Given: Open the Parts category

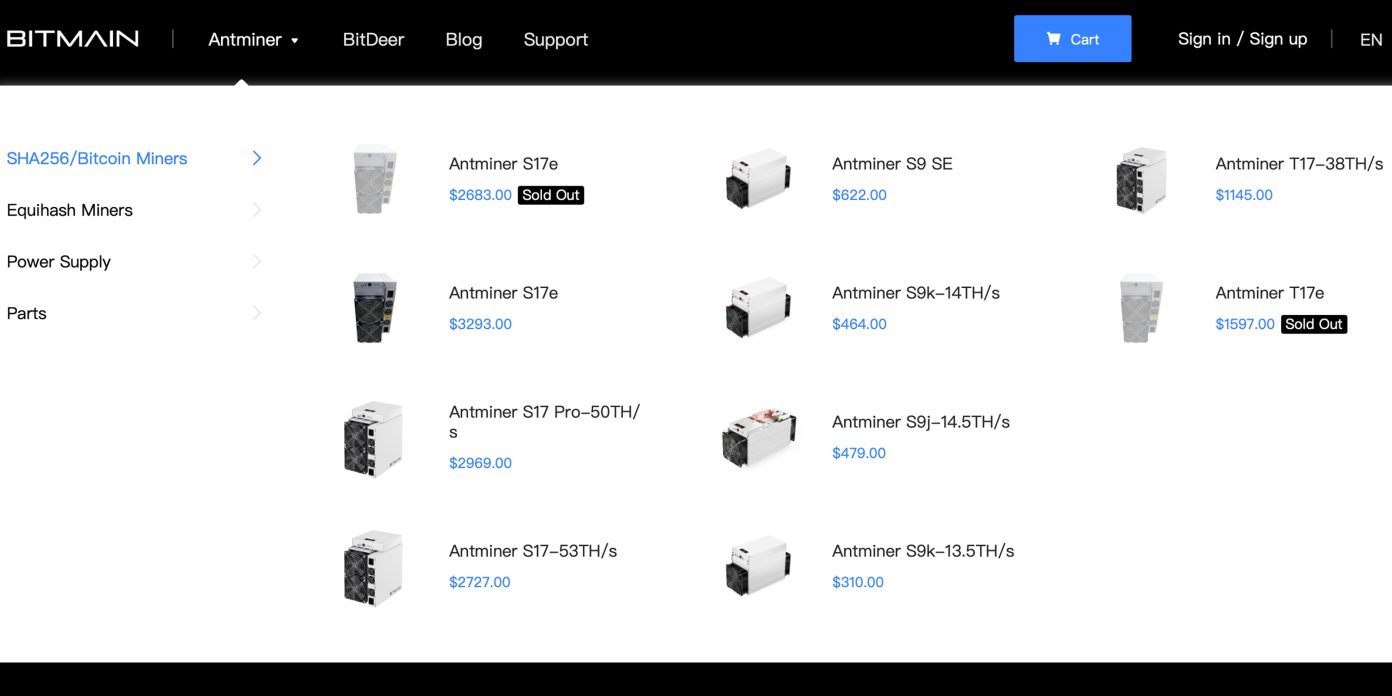Looking at the screenshot, I should point(27,313).
